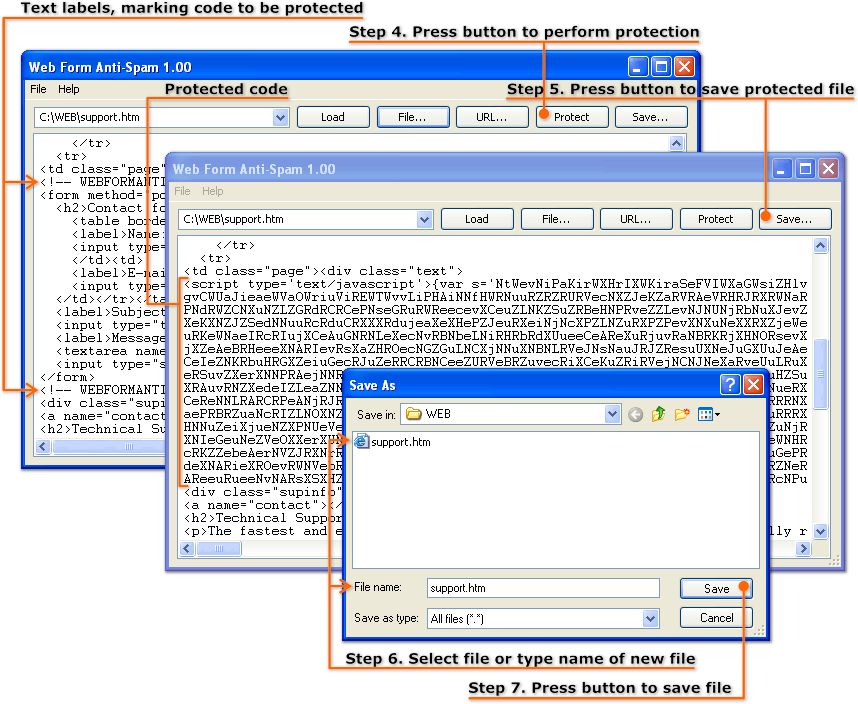The image size is (858, 704).
Task: Click '</form>' line in back window code
Action: coord(67,377)
